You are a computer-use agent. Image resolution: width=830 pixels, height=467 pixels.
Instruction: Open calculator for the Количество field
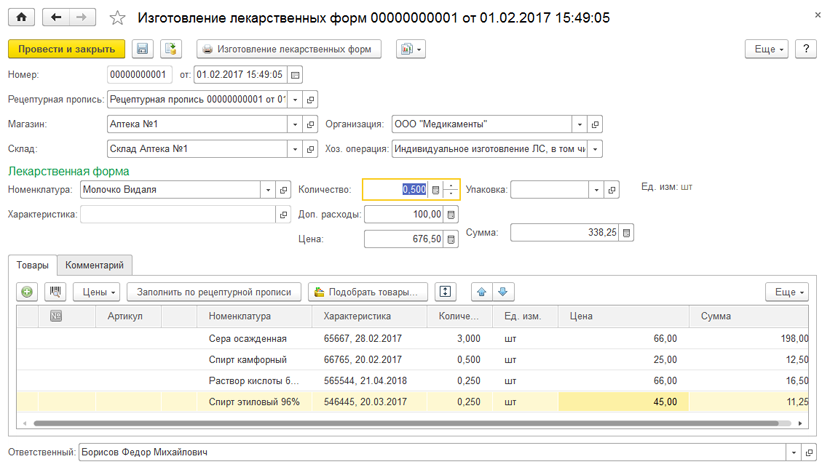[x=435, y=189]
